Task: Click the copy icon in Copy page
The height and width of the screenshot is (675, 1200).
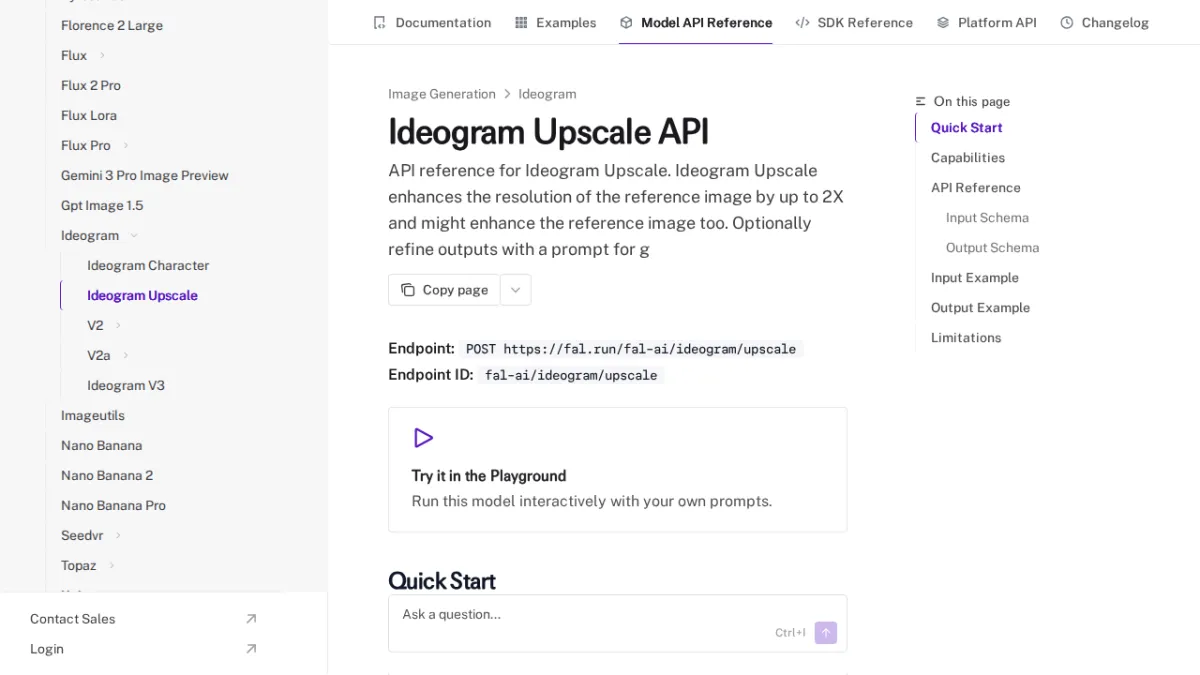Action: click(x=408, y=290)
